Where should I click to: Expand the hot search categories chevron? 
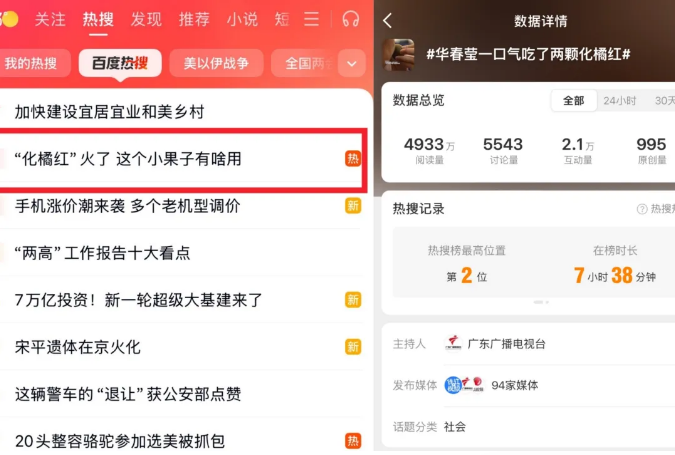[x=352, y=64]
